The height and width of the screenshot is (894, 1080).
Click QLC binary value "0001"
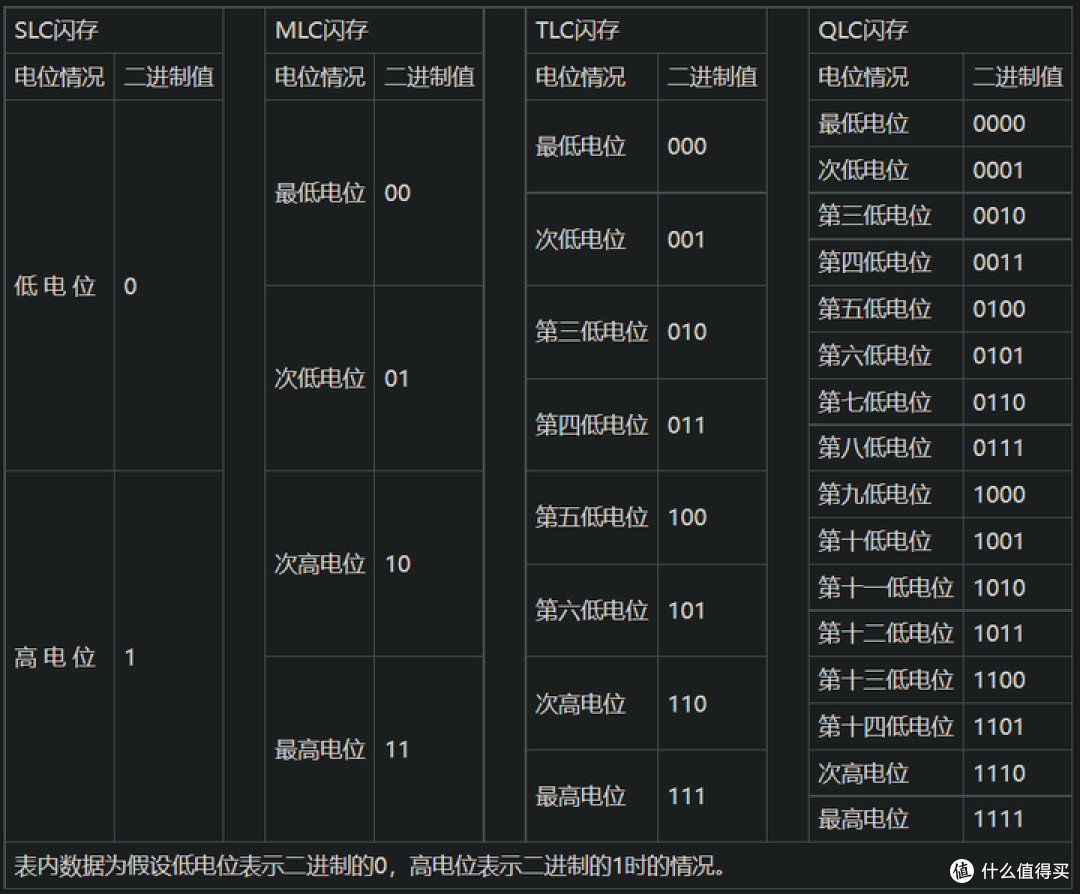[x=998, y=170]
